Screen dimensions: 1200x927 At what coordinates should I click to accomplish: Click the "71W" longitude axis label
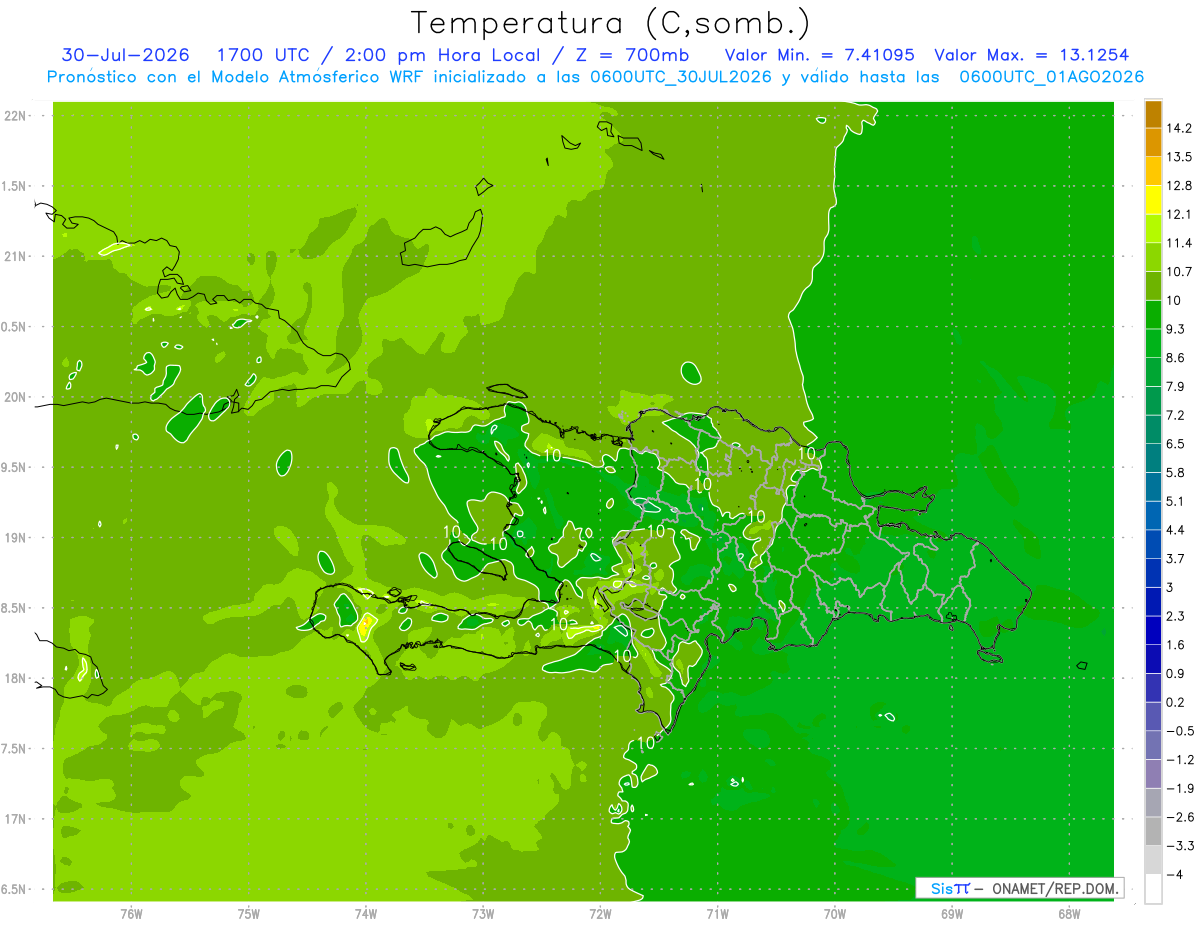click(x=717, y=913)
